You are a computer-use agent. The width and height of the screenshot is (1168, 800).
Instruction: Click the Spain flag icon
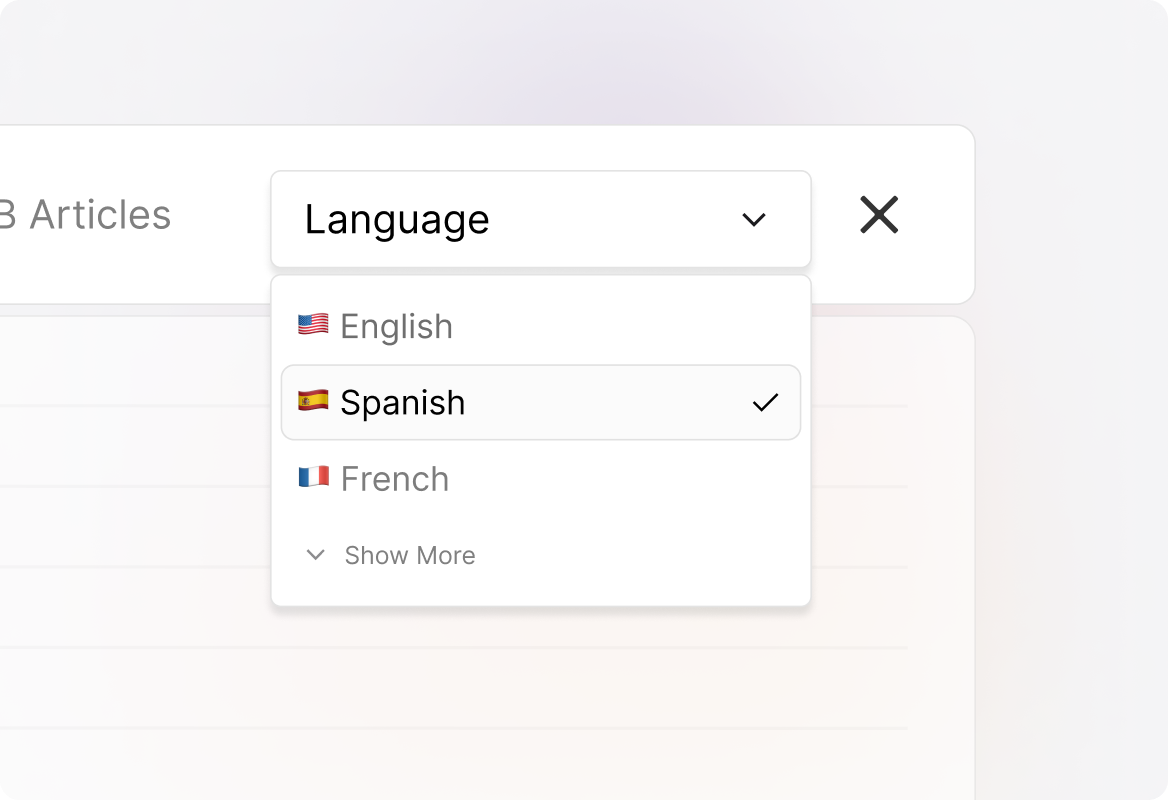click(x=313, y=402)
